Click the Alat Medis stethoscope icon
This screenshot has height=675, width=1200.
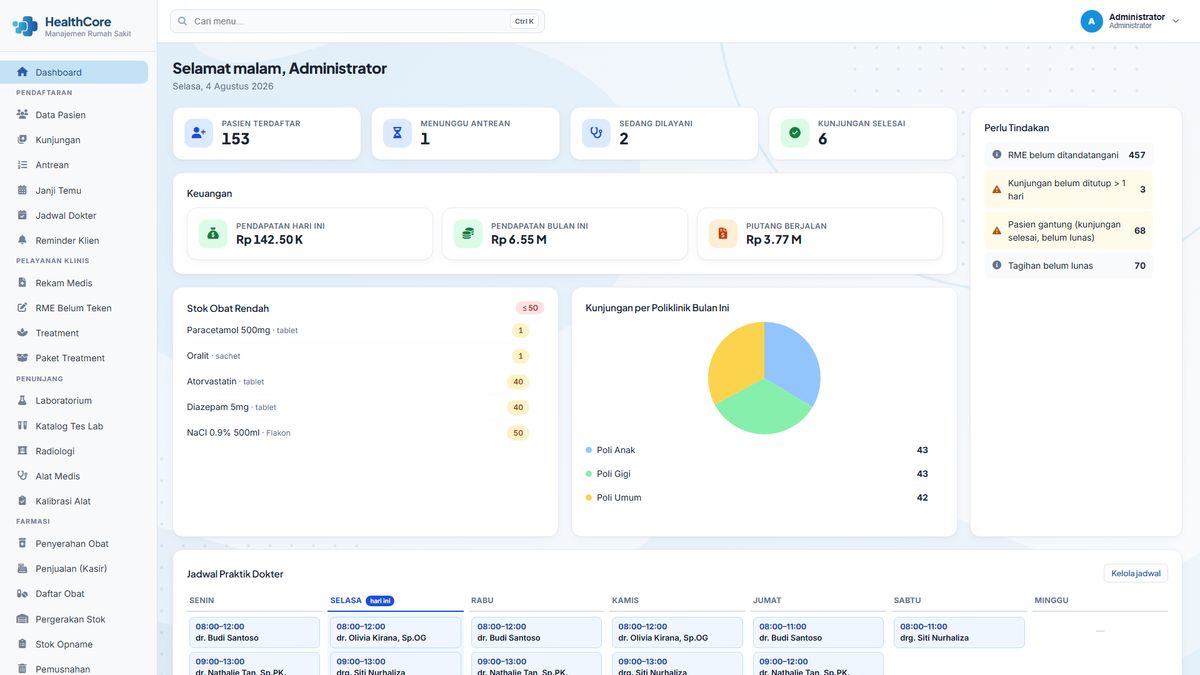tap(22, 476)
